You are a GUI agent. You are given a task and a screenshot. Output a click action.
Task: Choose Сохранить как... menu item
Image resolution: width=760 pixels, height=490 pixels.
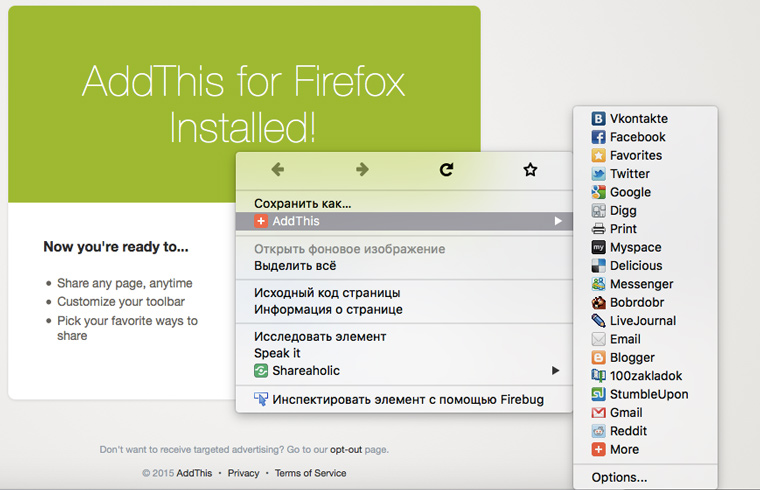point(404,204)
